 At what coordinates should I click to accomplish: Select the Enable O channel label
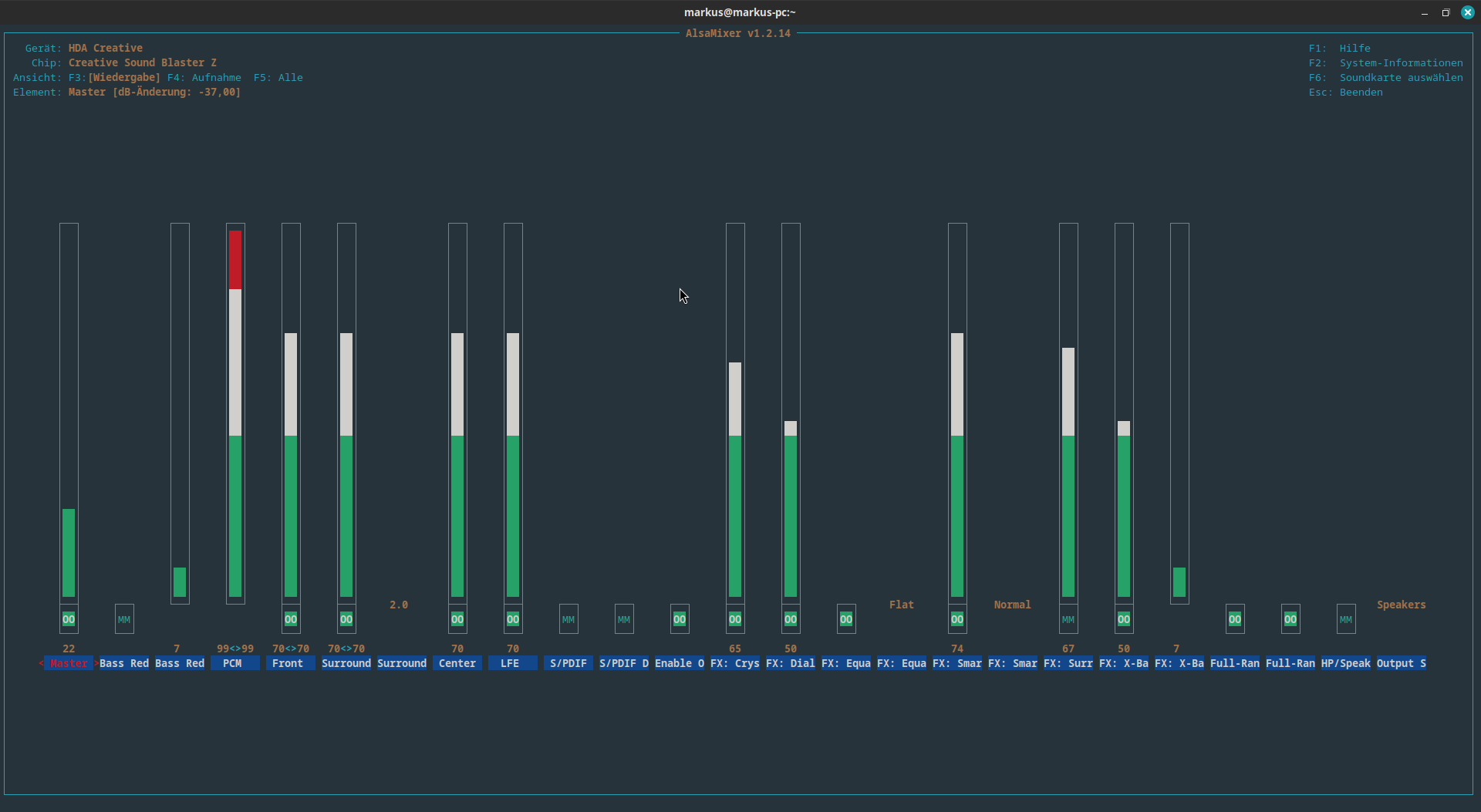point(680,663)
